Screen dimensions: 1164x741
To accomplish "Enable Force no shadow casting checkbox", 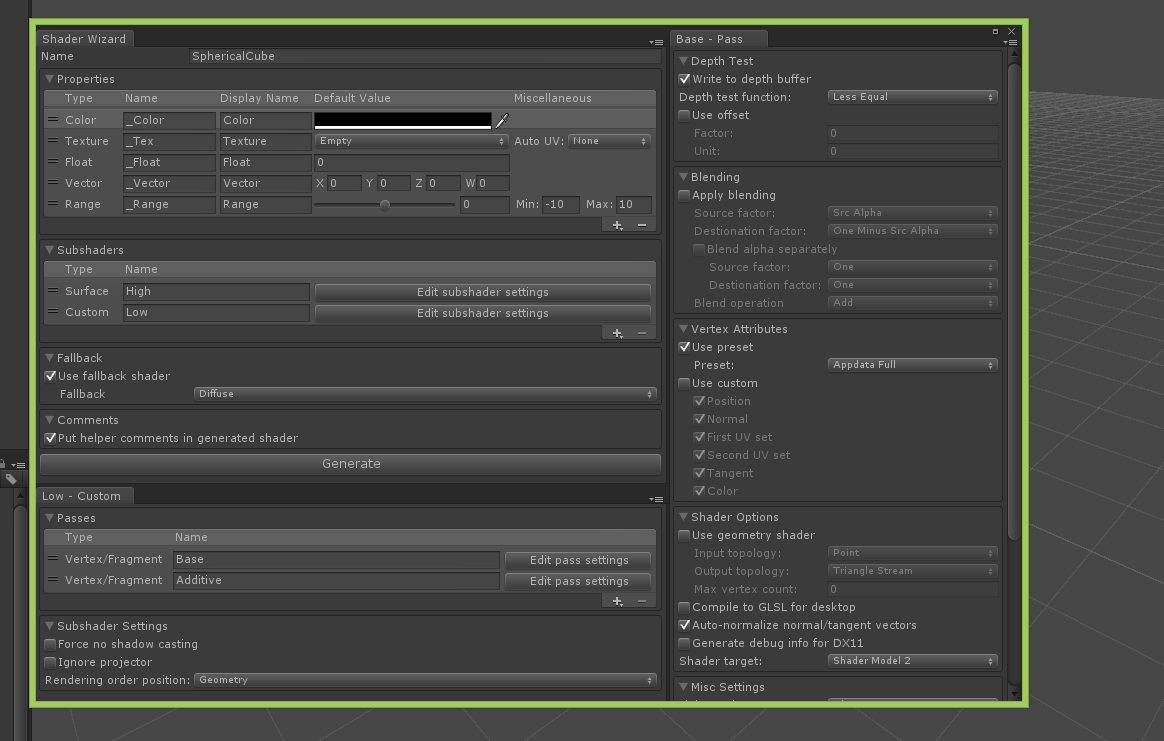I will pyautogui.click(x=50, y=644).
